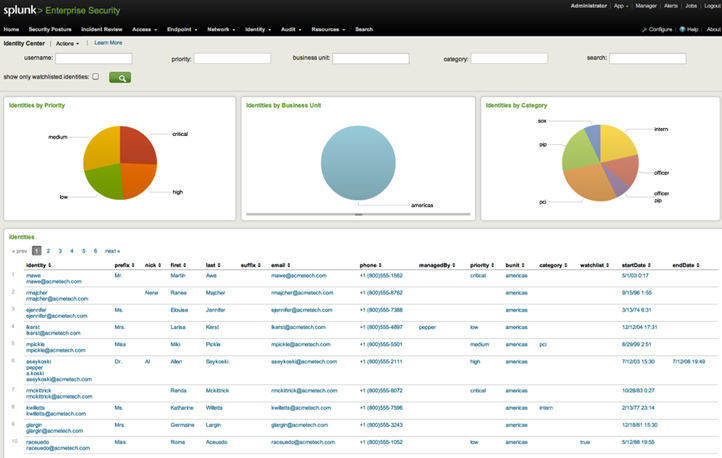The height and width of the screenshot is (458, 722).
Task: Open the App dropdown in top bar
Action: point(621,6)
